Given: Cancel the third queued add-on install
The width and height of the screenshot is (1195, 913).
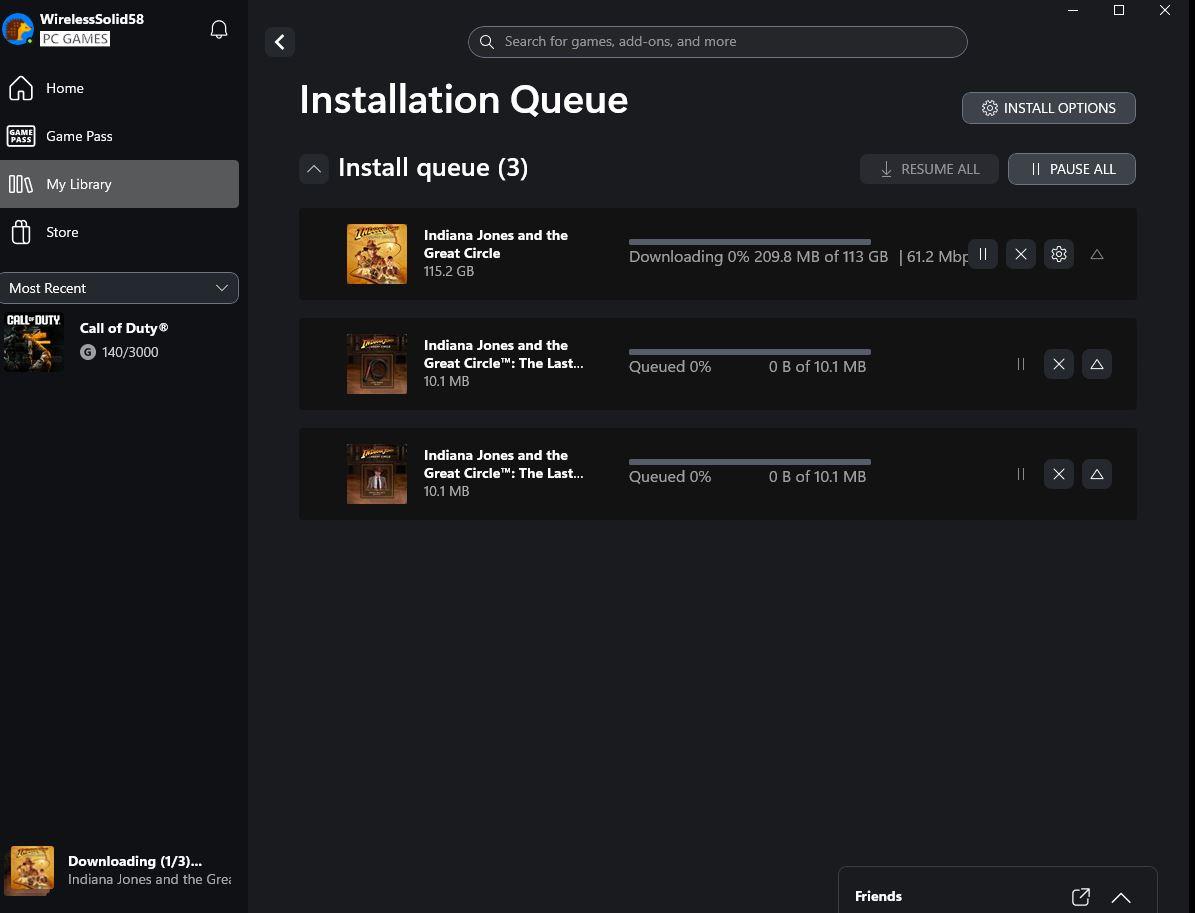Looking at the screenshot, I should (1059, 475).
